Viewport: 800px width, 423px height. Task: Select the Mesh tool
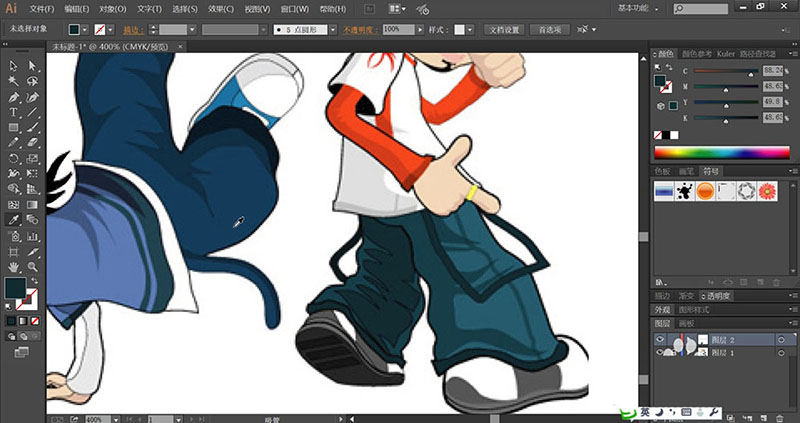pos(14,205)
